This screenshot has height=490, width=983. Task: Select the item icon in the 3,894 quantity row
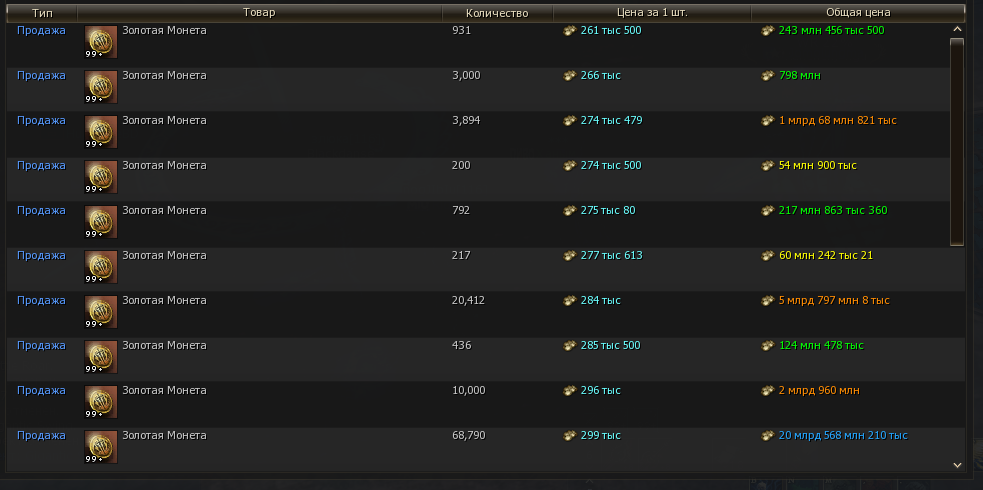click(101, 132)
